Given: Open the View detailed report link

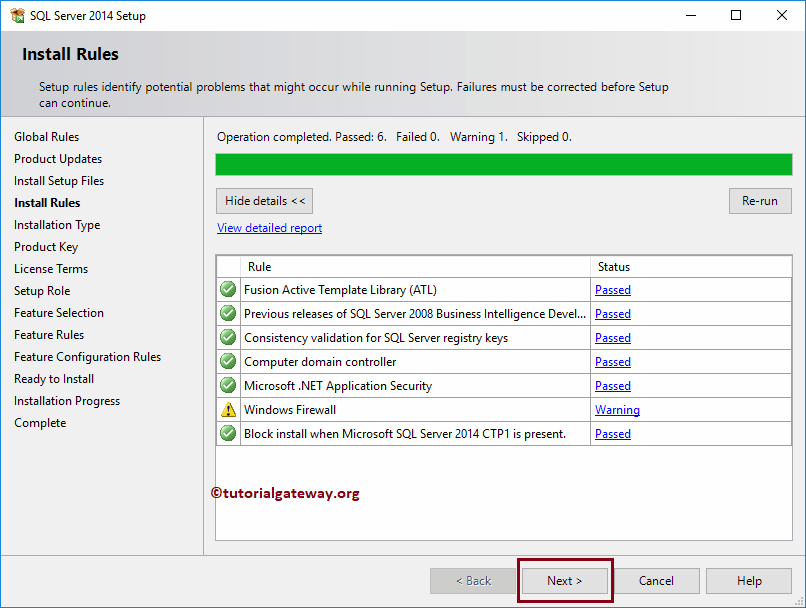Looking at the screenshot, I should 269,228.
